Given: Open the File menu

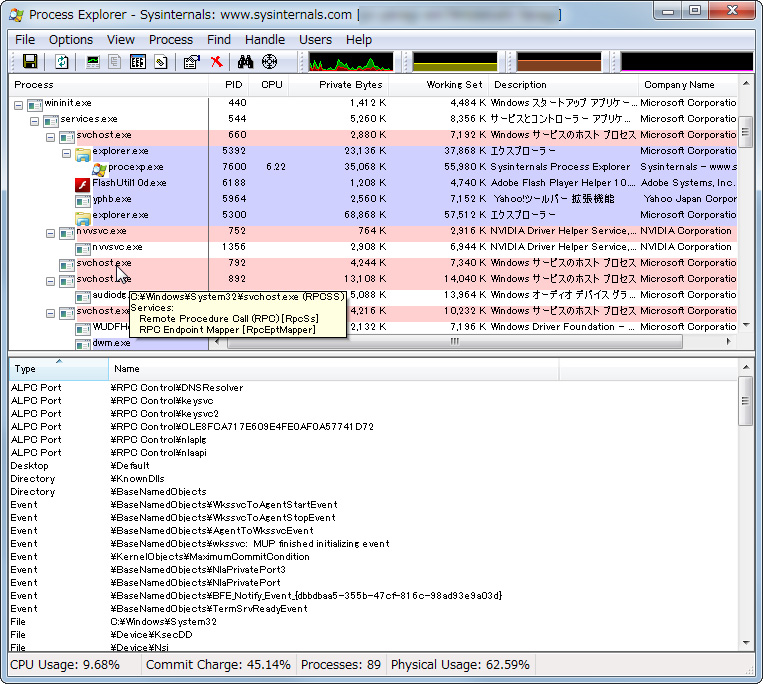Looking at the screenshot, I should (x=25, y=39).
